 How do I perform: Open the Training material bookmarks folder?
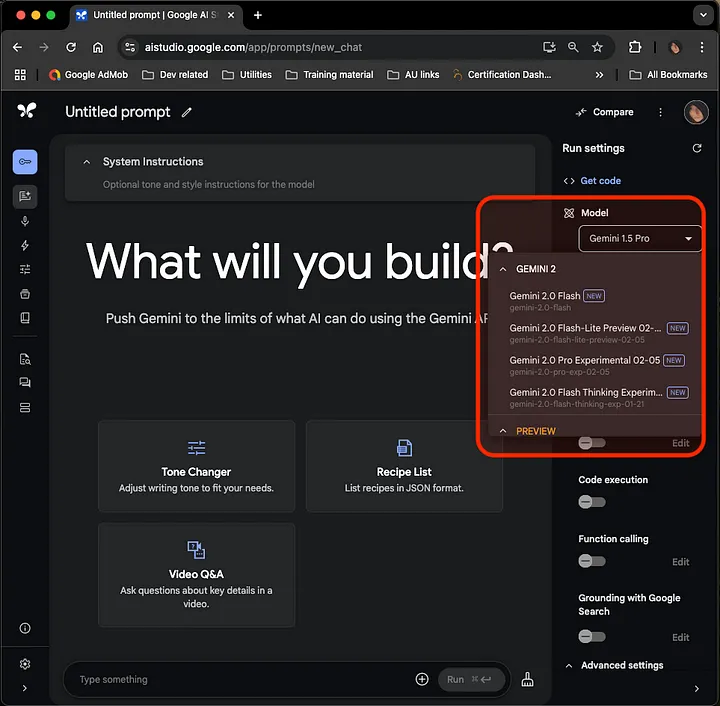[329, 75]
